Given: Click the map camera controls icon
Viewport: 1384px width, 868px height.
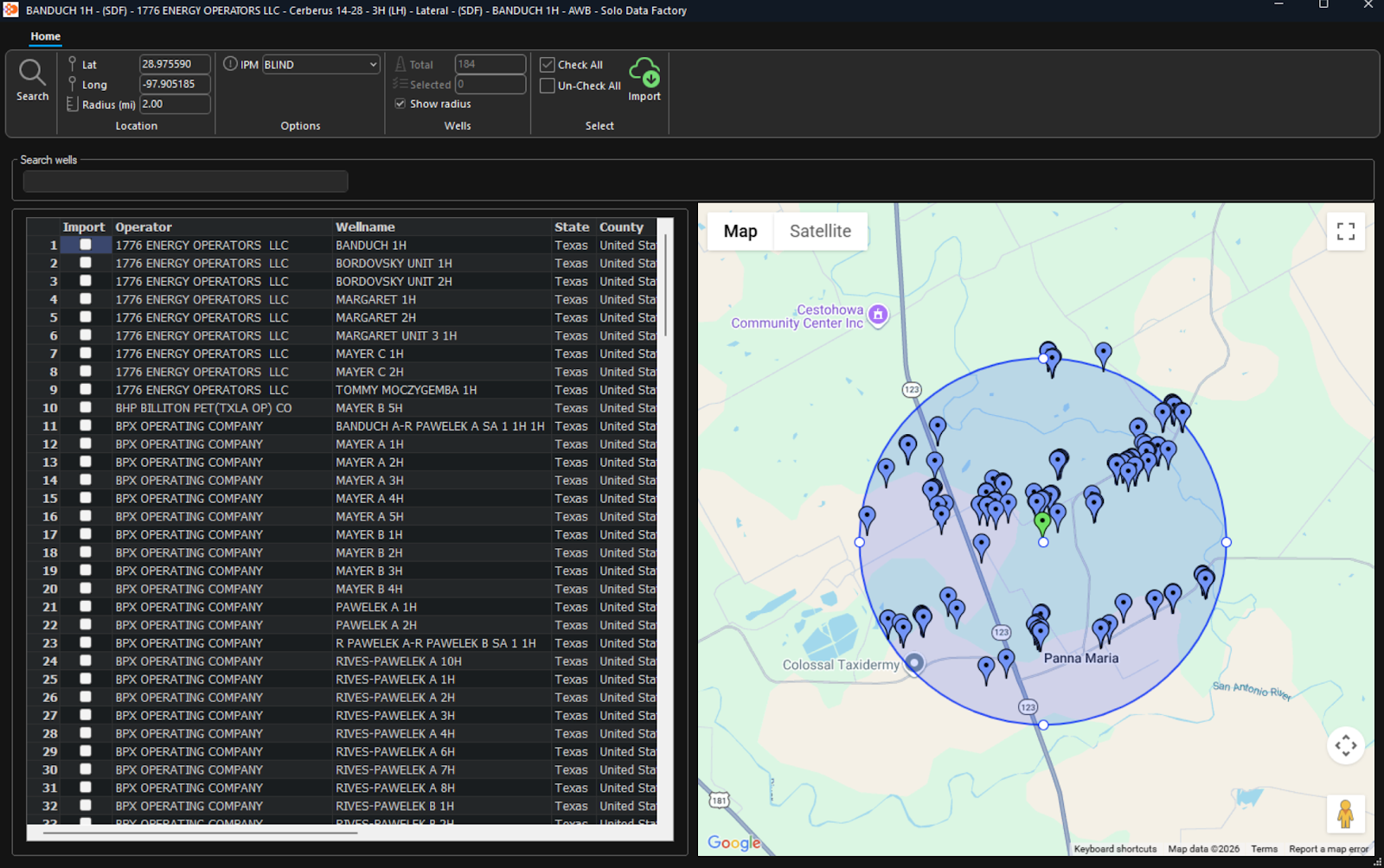Looking at the screenshot, I should click(1345, 745).
